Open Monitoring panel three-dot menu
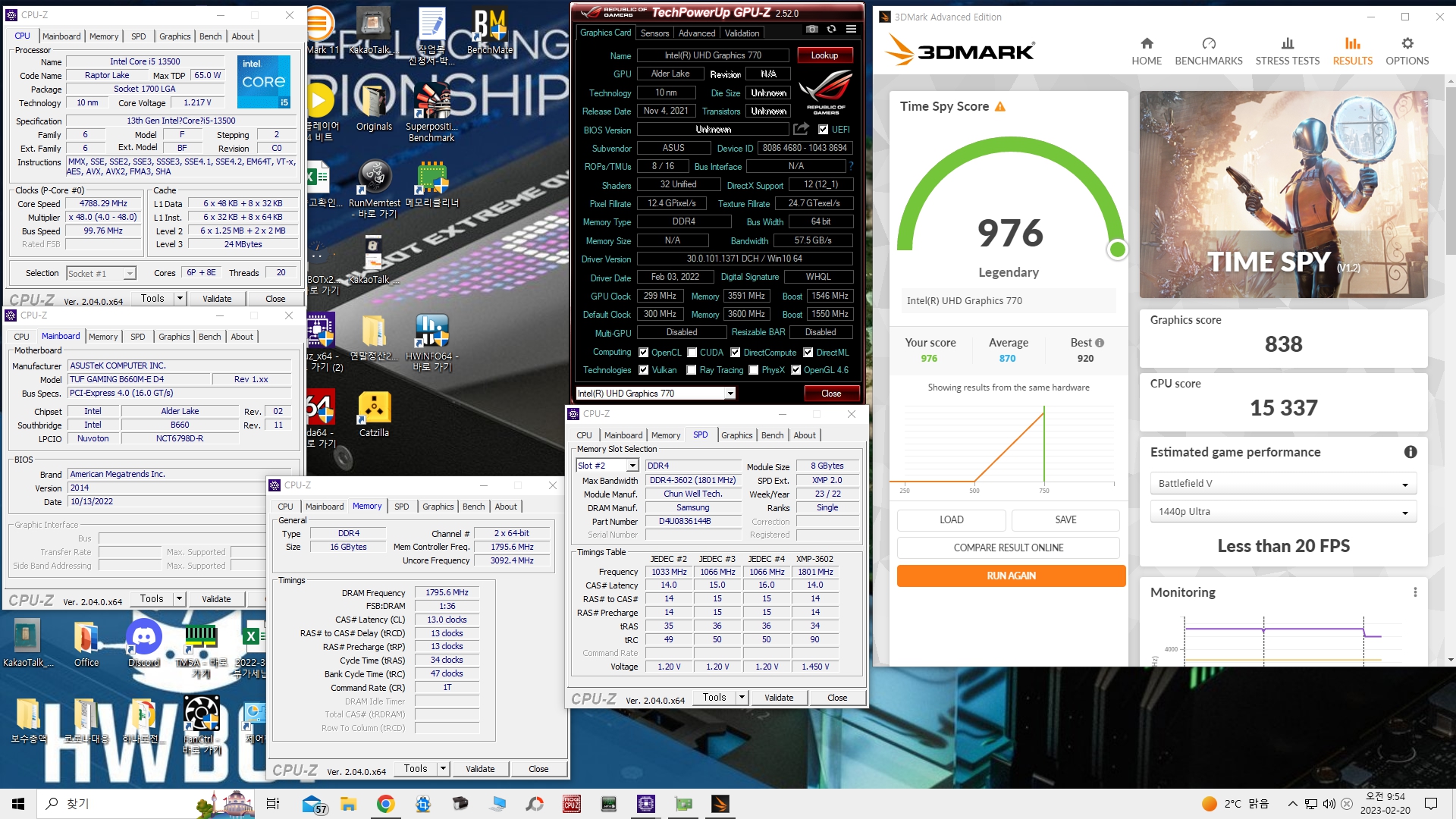Screen dimensions: 1456x819 coord(1415,592)
